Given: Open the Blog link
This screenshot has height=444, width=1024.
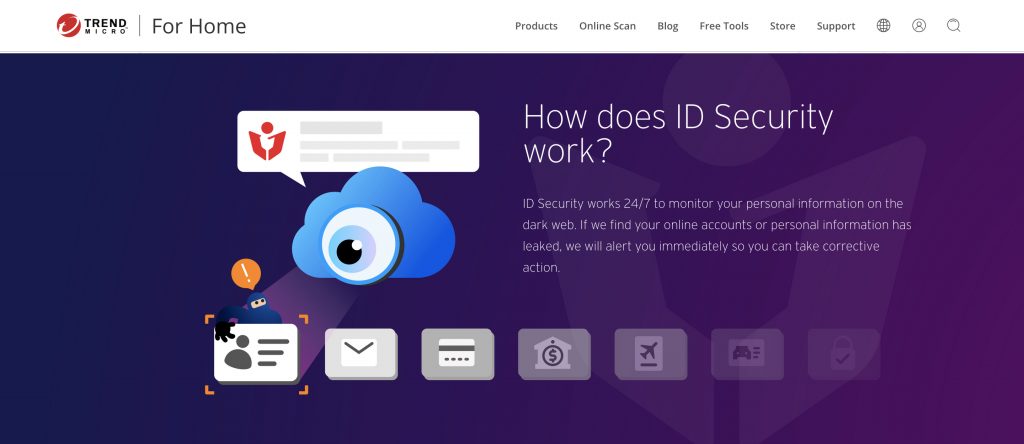Looking at the screenshot, I should (667, 26).
